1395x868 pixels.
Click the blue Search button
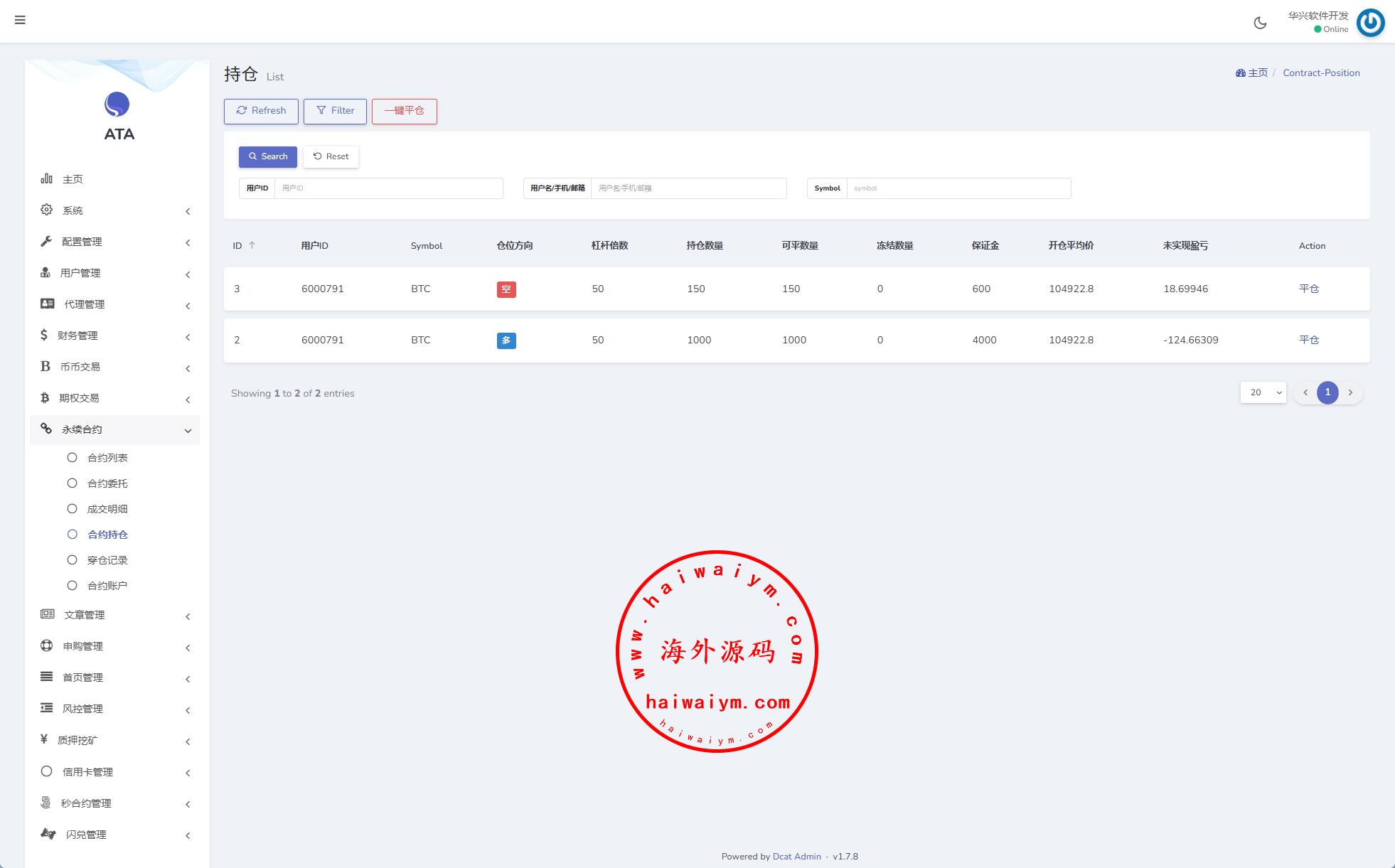pyautogui.click(x=267, y=156)
